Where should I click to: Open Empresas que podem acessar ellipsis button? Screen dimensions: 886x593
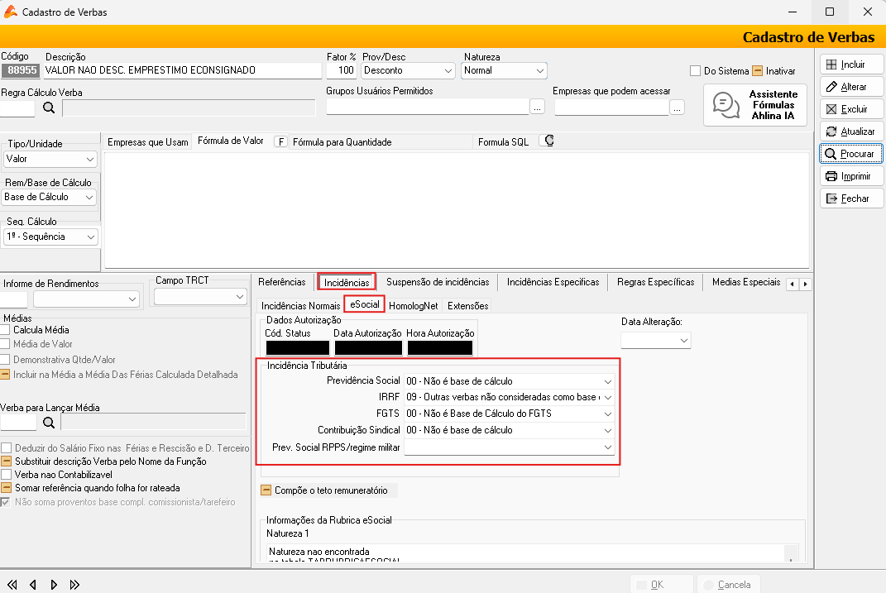tap(677, 107)
